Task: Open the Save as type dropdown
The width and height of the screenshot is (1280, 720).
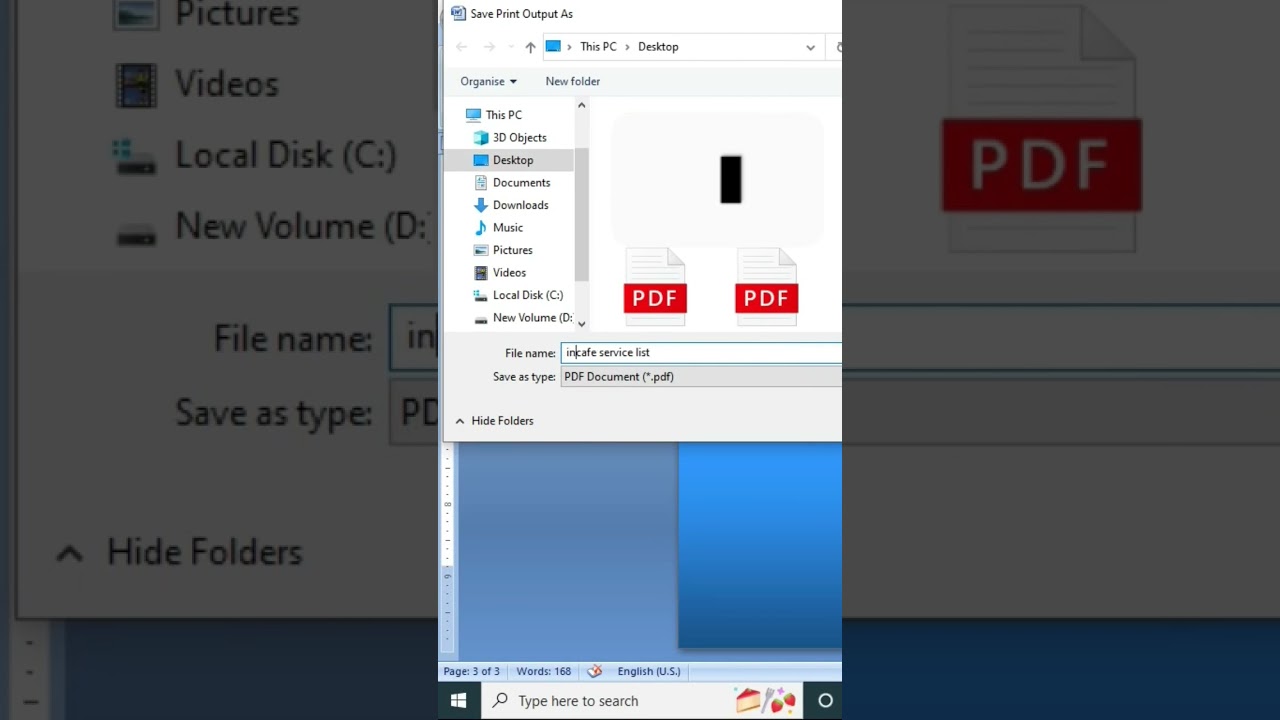Action: pyautogui.click(x=701, y=377)
